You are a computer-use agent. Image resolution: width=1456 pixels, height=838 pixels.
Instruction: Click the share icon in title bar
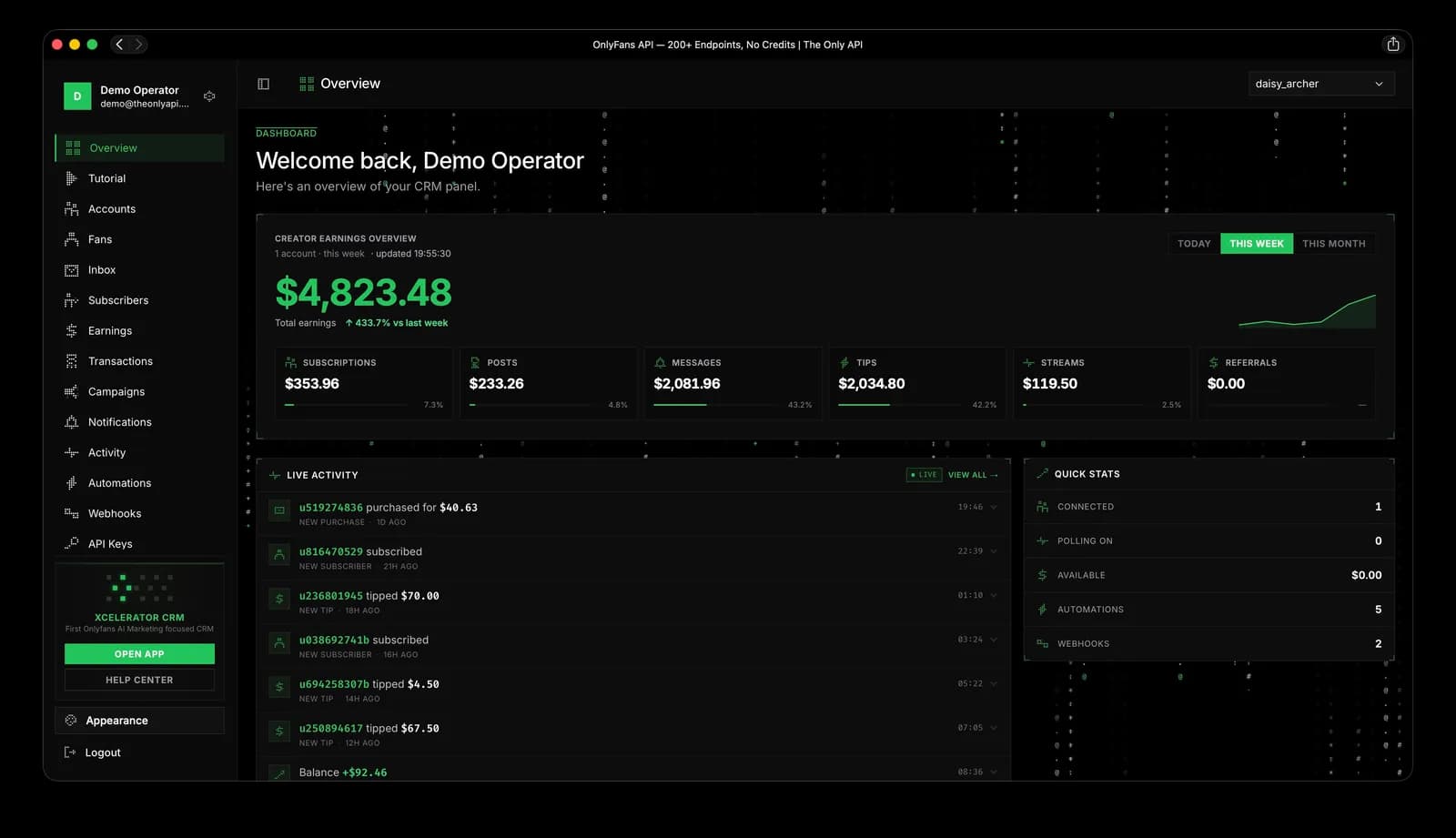[1392, 45]
